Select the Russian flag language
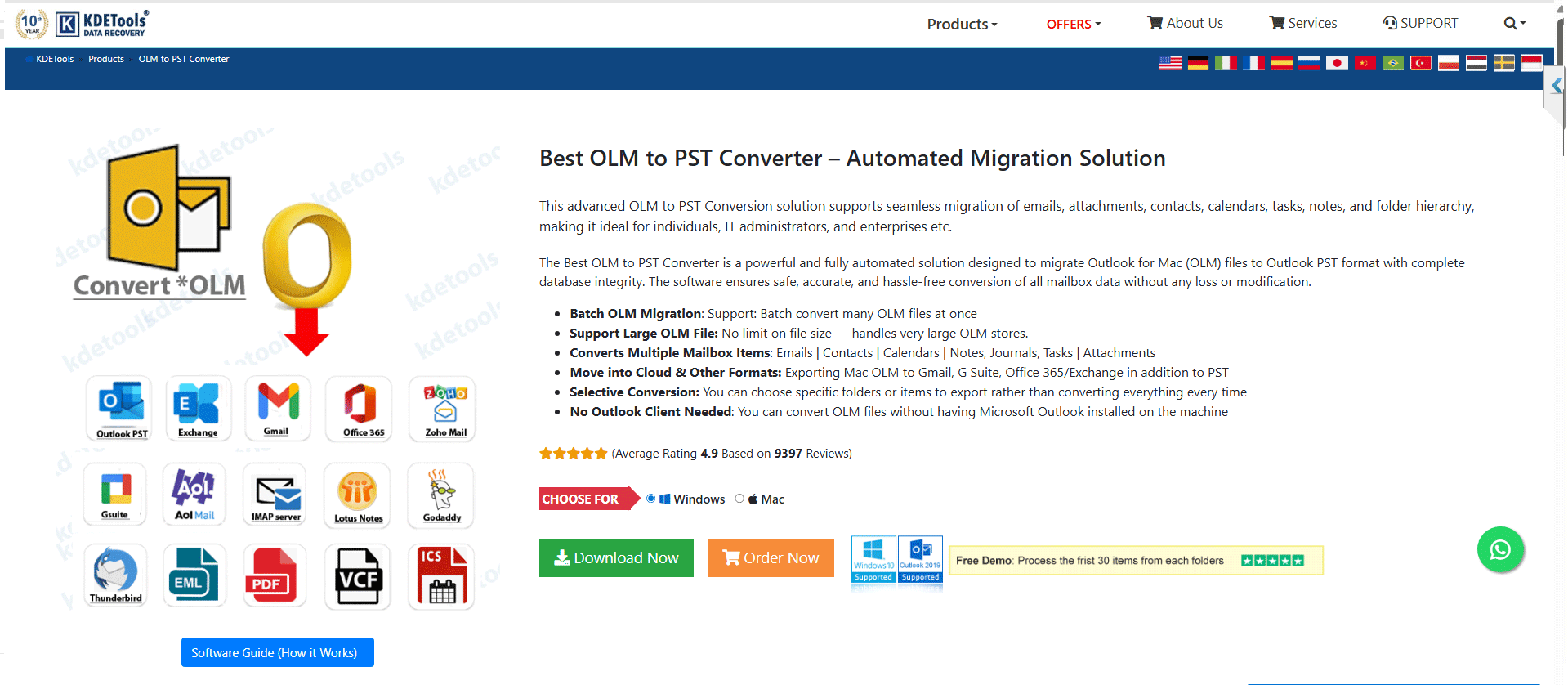1568x685 pixels. click(1309, 63)
